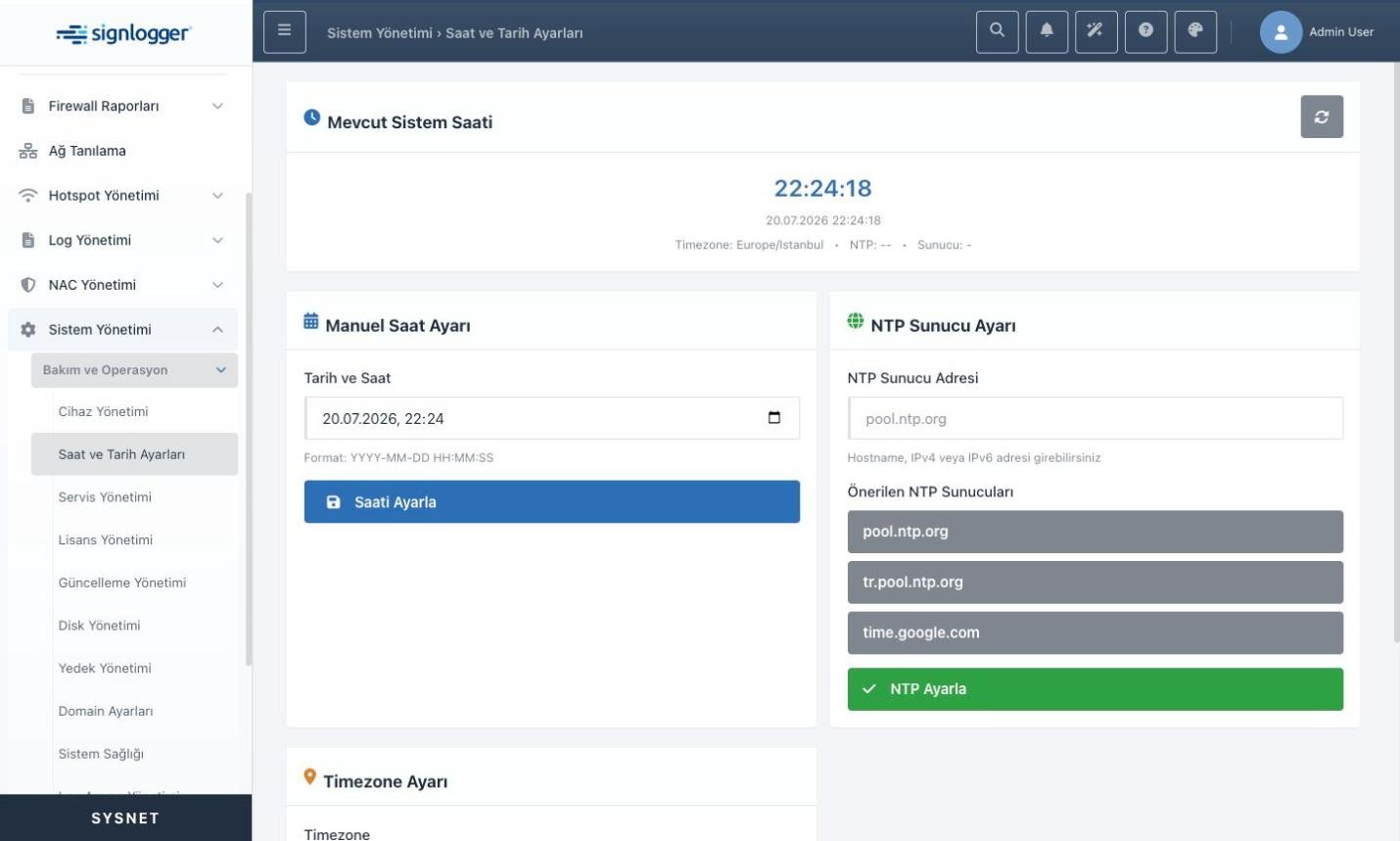
Task: Open the search icon in header
Action: pyautogui.click(x=997, y=31)
